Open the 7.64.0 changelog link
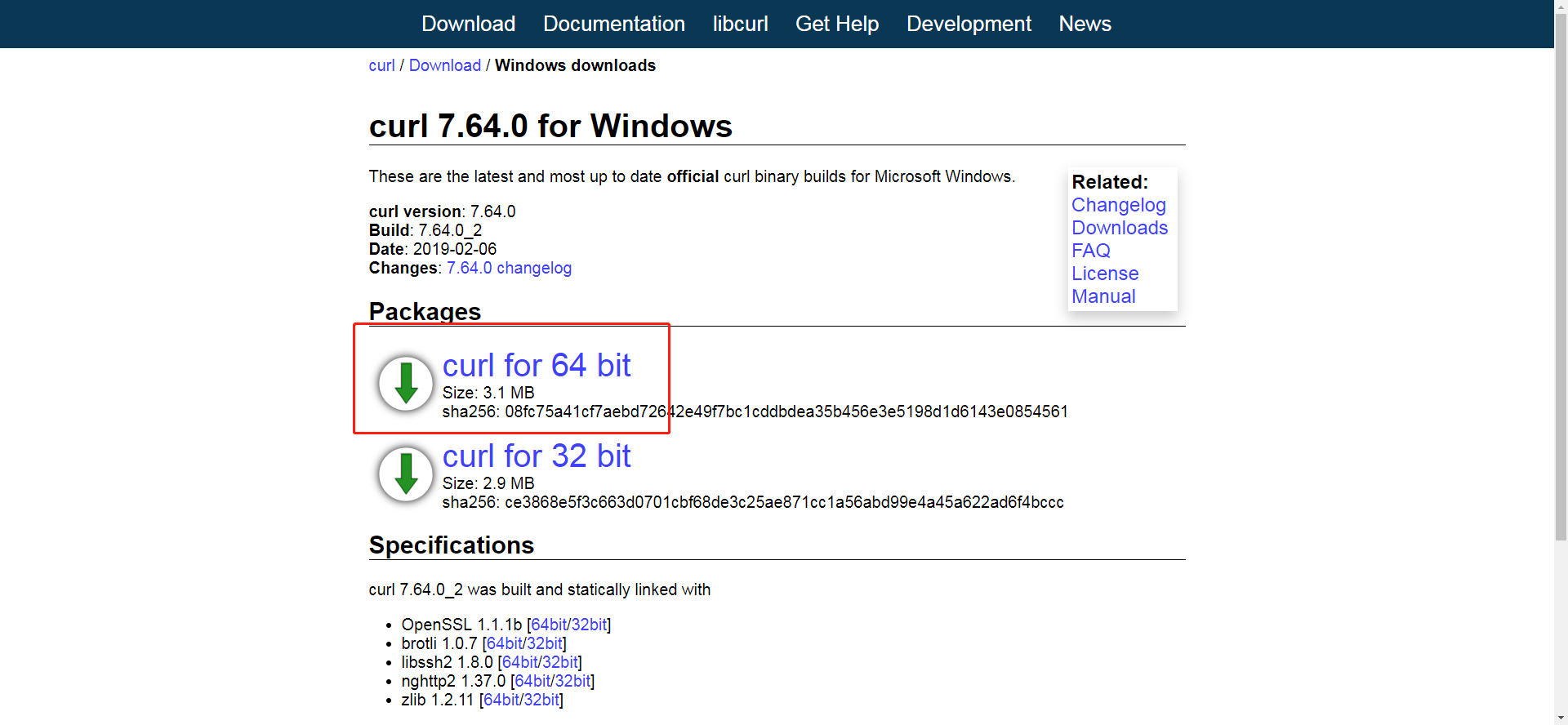This screenshot has height=725, width=1568. coord(509,268)
